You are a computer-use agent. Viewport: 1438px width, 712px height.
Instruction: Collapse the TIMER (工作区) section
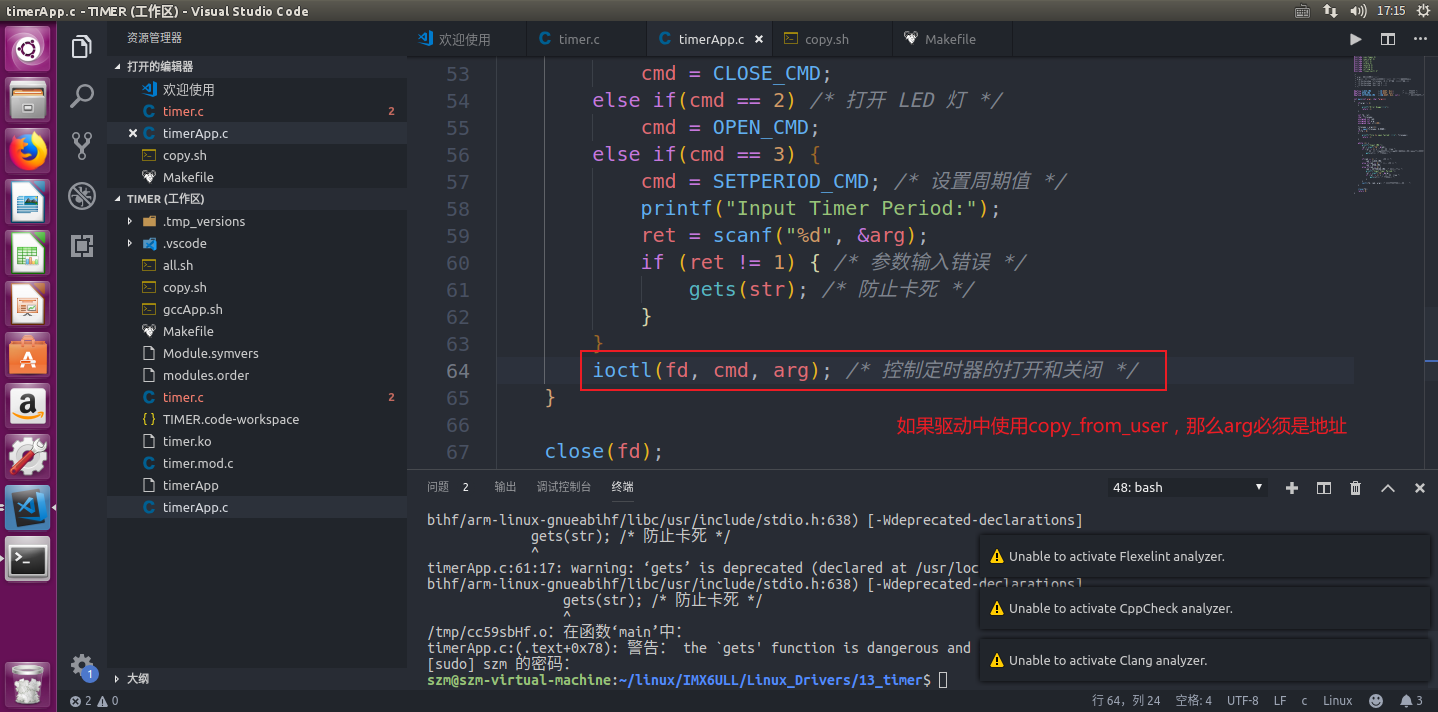[x=256, y=199]
